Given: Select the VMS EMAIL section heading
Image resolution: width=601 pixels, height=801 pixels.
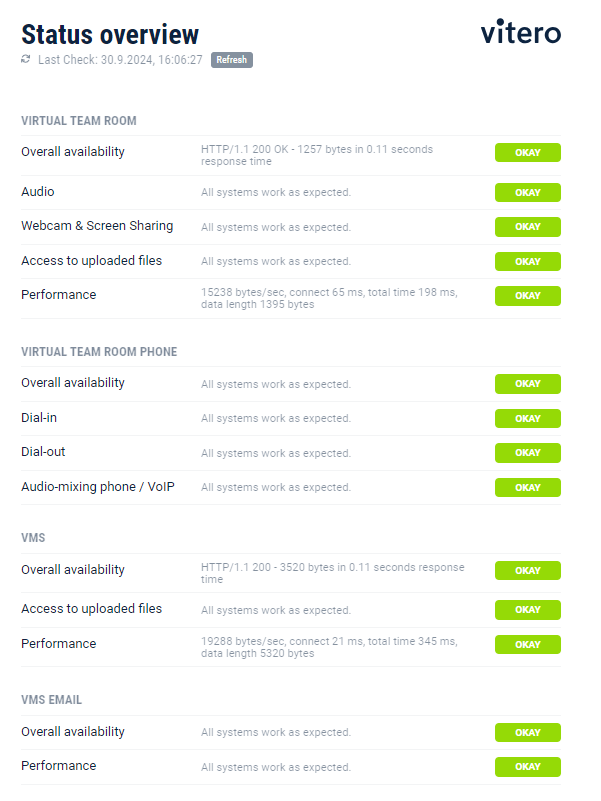Looking at the screenshot, I should (50, 699).
